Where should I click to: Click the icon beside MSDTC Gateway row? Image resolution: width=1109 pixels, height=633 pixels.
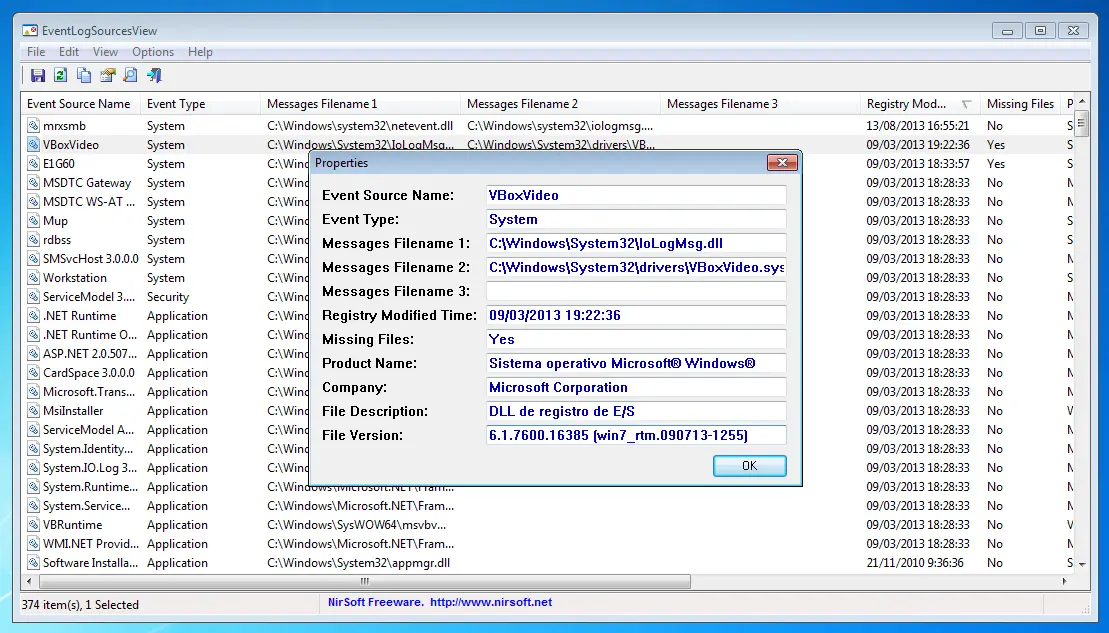[33, 182]
